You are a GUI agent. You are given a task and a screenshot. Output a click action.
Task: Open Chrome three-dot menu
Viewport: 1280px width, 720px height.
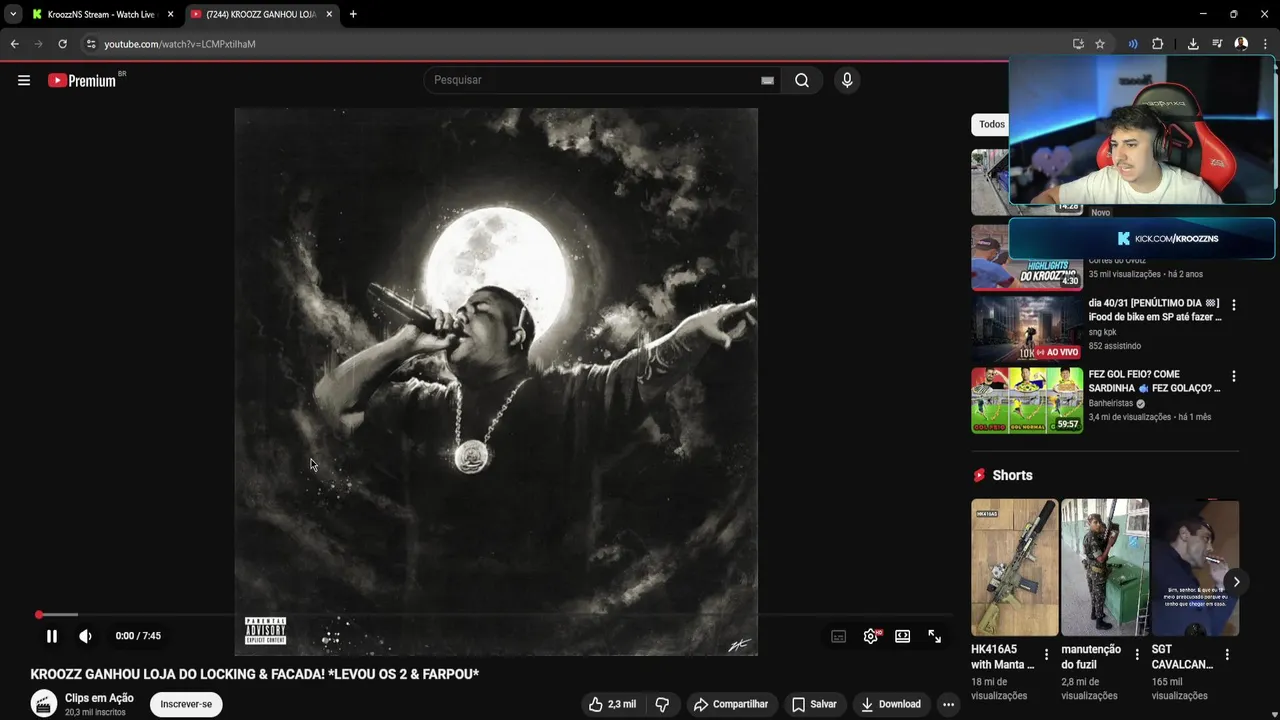(1266, 44)
